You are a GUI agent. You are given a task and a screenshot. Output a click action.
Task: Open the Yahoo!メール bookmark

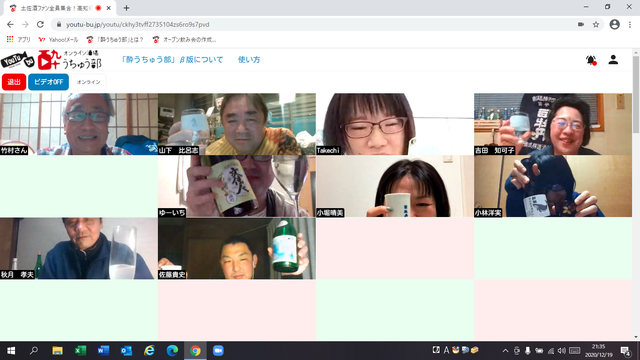[x=58, y=40]
